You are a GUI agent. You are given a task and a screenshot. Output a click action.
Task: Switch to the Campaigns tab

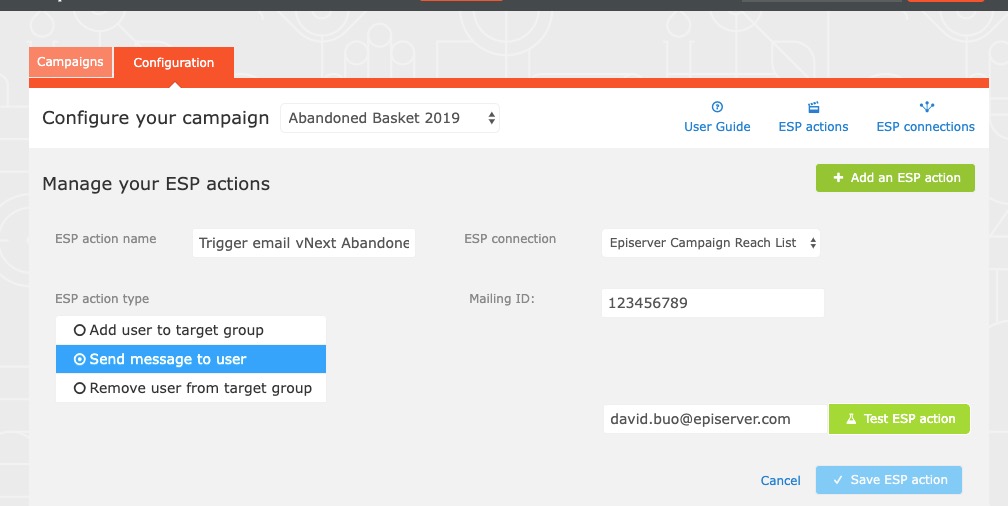[x=70, y=62]
